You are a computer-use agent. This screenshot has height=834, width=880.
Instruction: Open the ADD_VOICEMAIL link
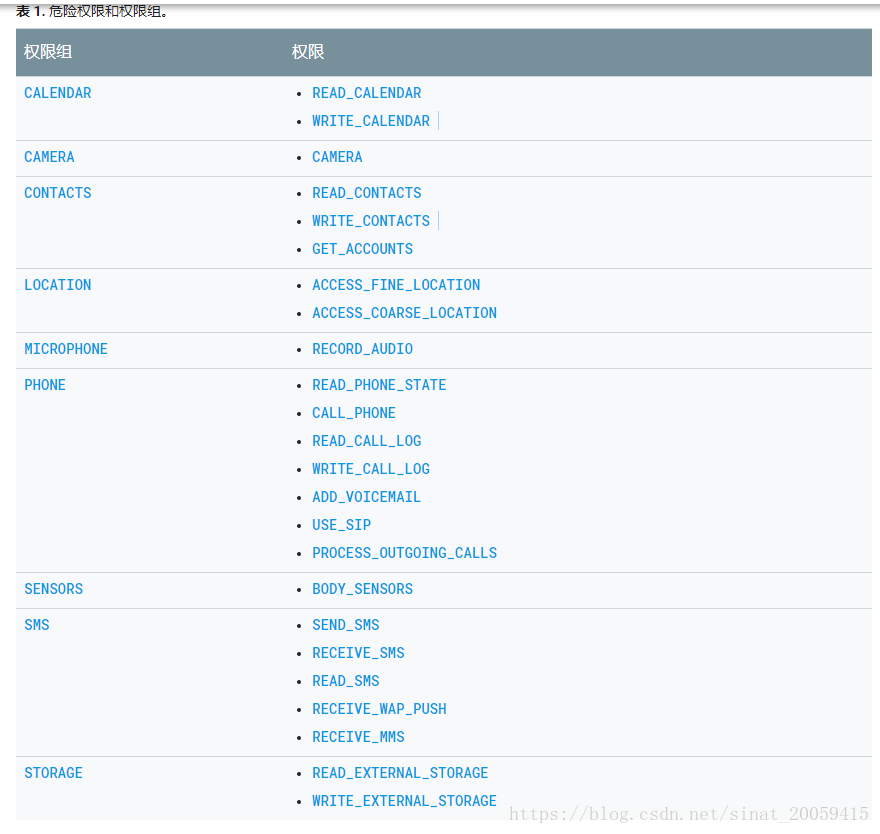[366, 497]
